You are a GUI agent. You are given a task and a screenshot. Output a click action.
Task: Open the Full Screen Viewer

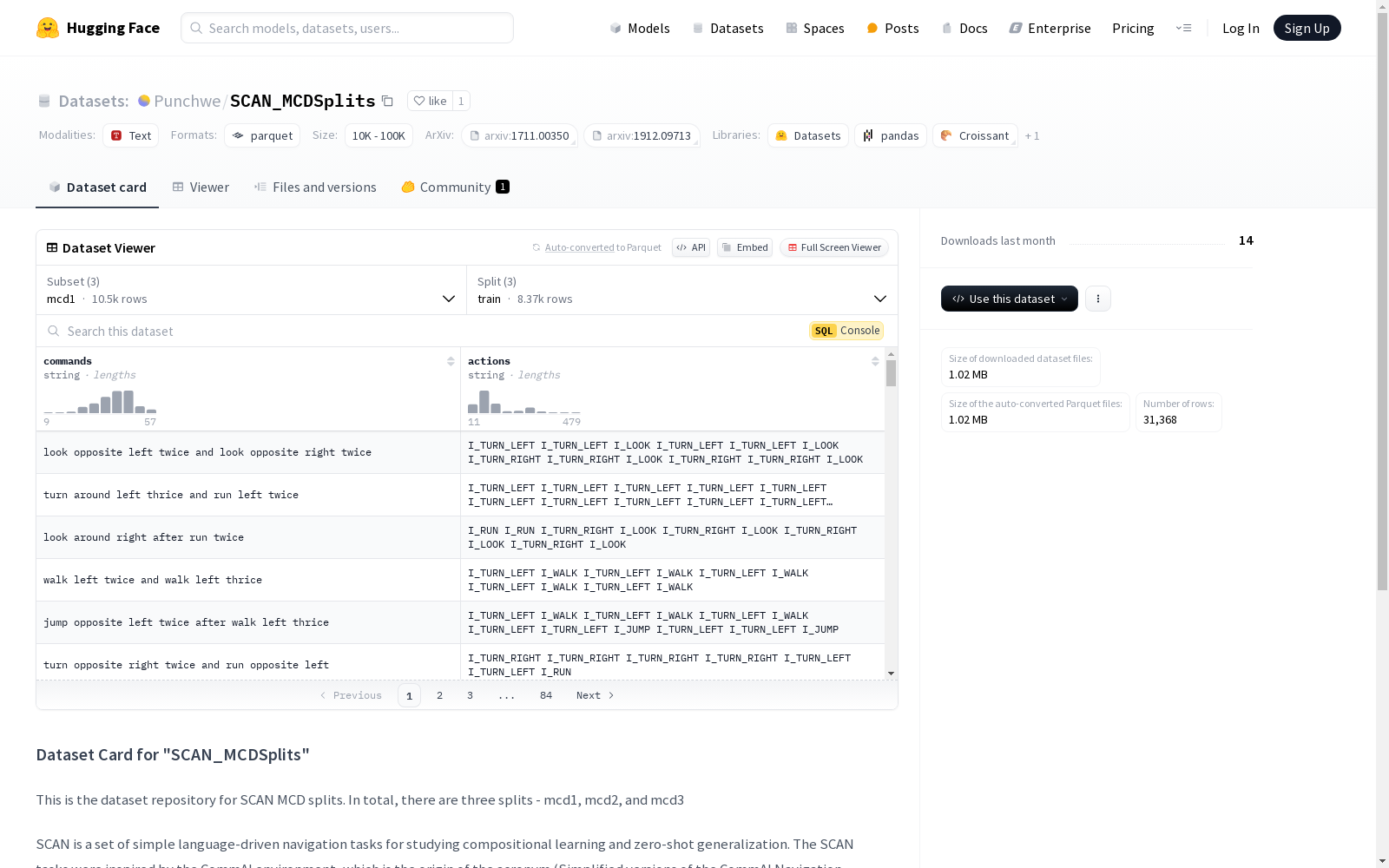[834, 247]
